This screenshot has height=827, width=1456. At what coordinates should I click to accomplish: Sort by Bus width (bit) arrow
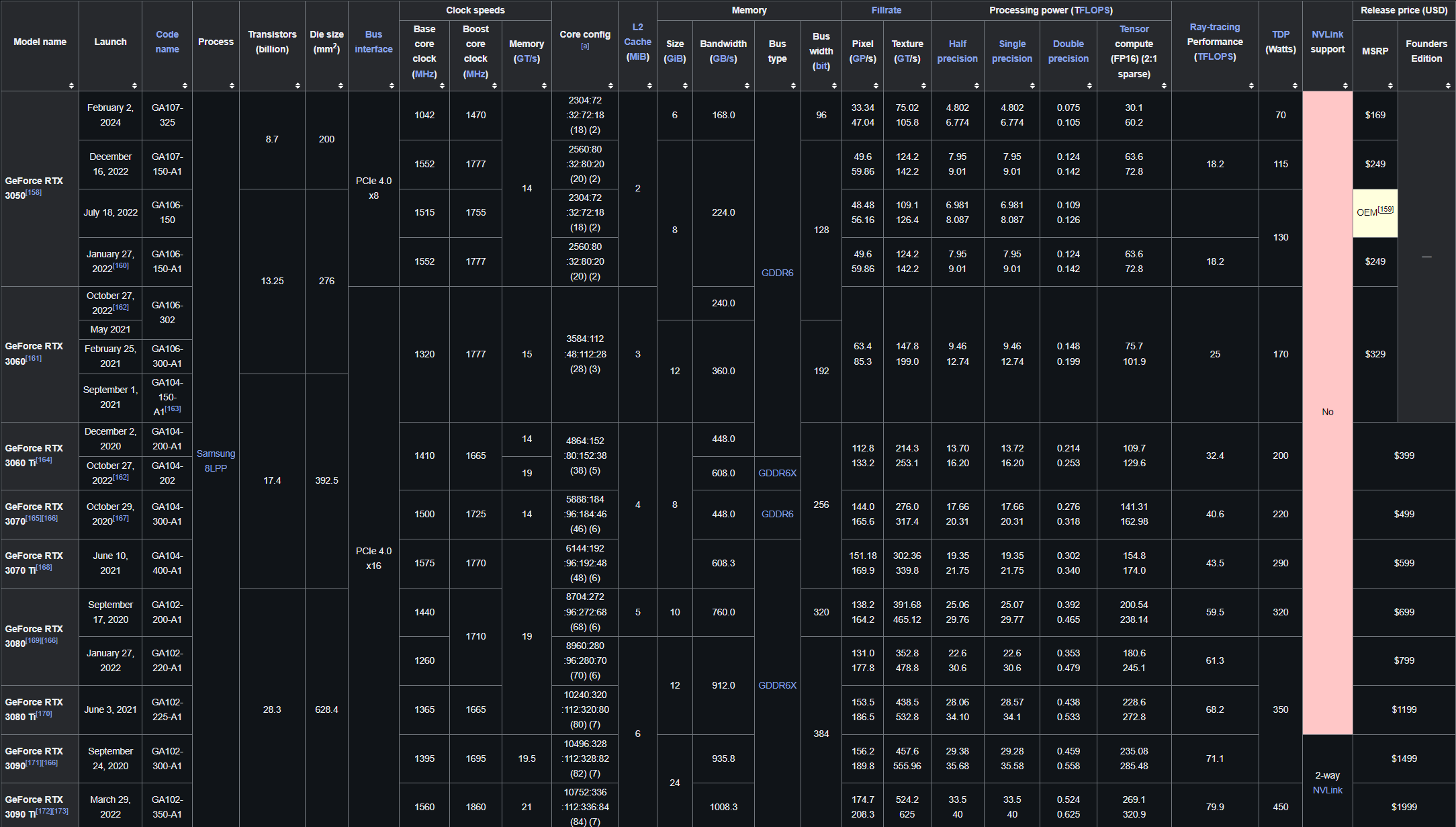click(x=834, y=86)
